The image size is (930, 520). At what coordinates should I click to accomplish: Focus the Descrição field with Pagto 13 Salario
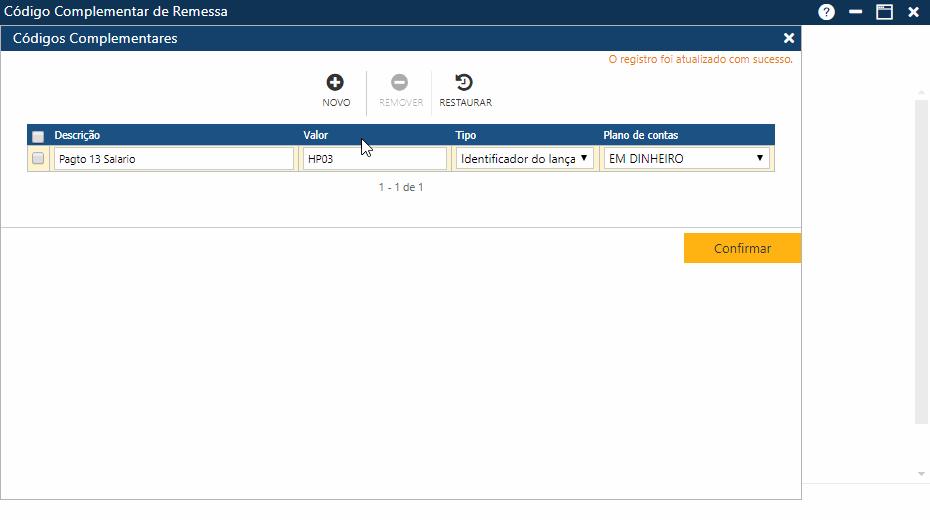pyautogui.click(x=174, y=158)
